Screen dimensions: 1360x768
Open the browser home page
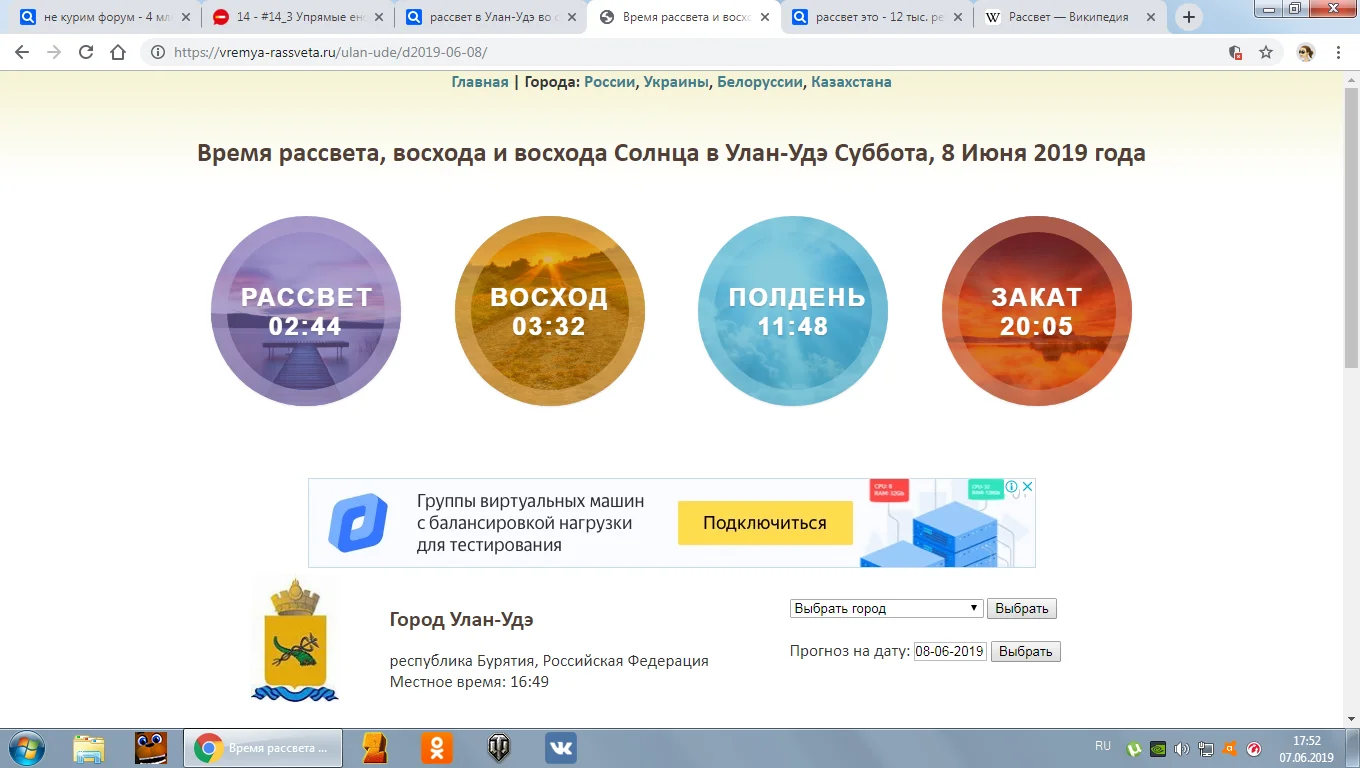pyautogui.click(x=118, y=52)
